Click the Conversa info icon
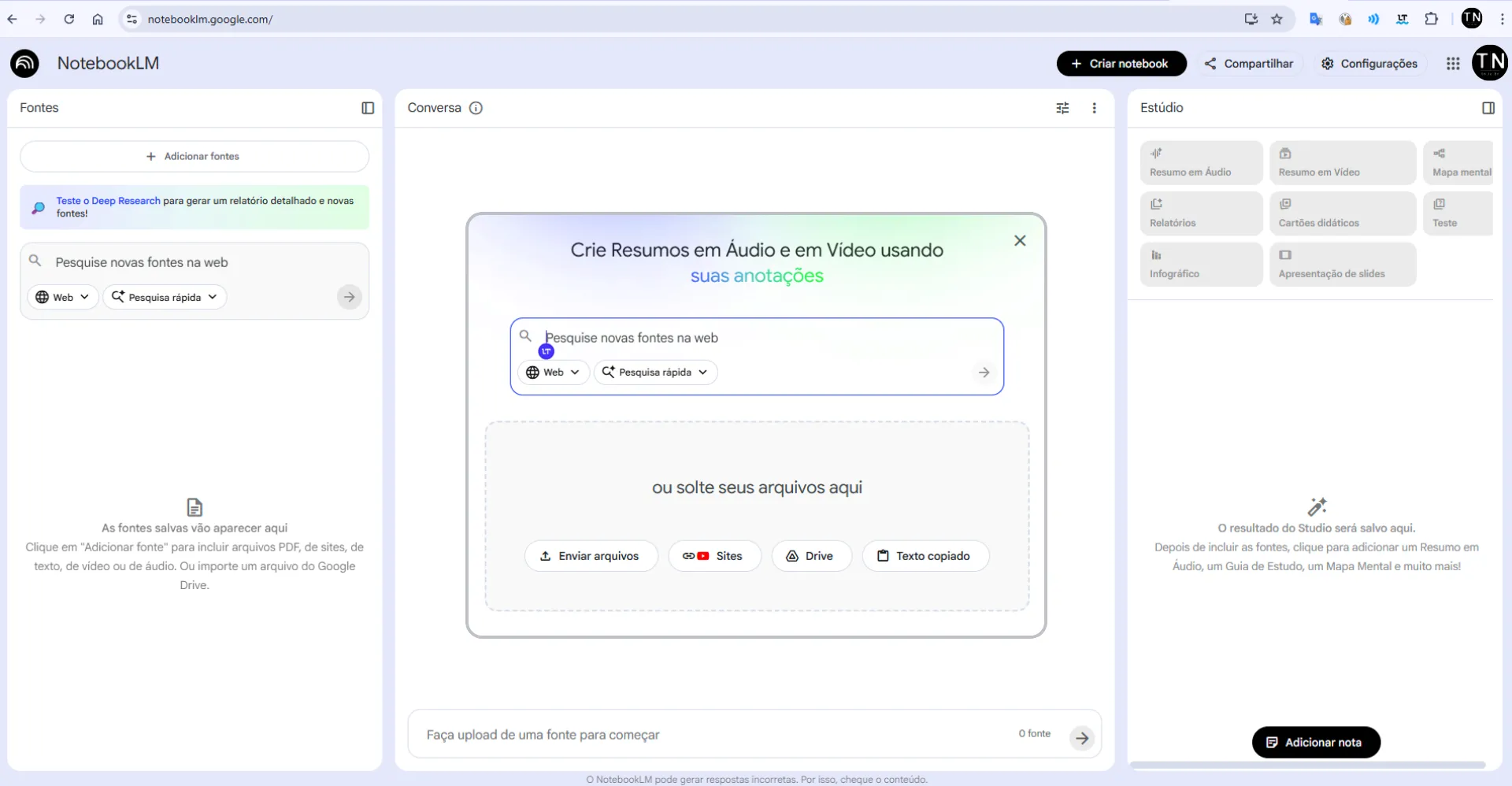 pos(476,108)
